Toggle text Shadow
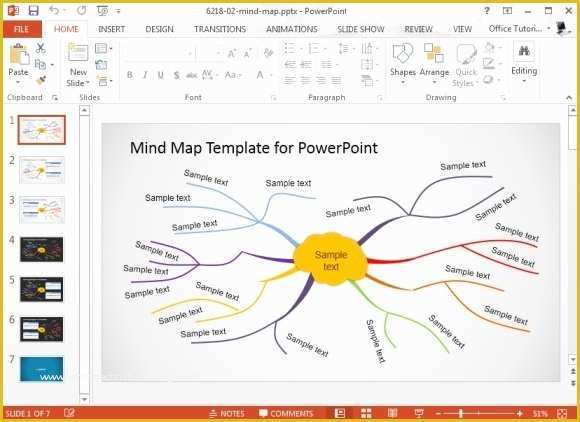This screenshot has width=580, height=422. (x=176, y=75)
